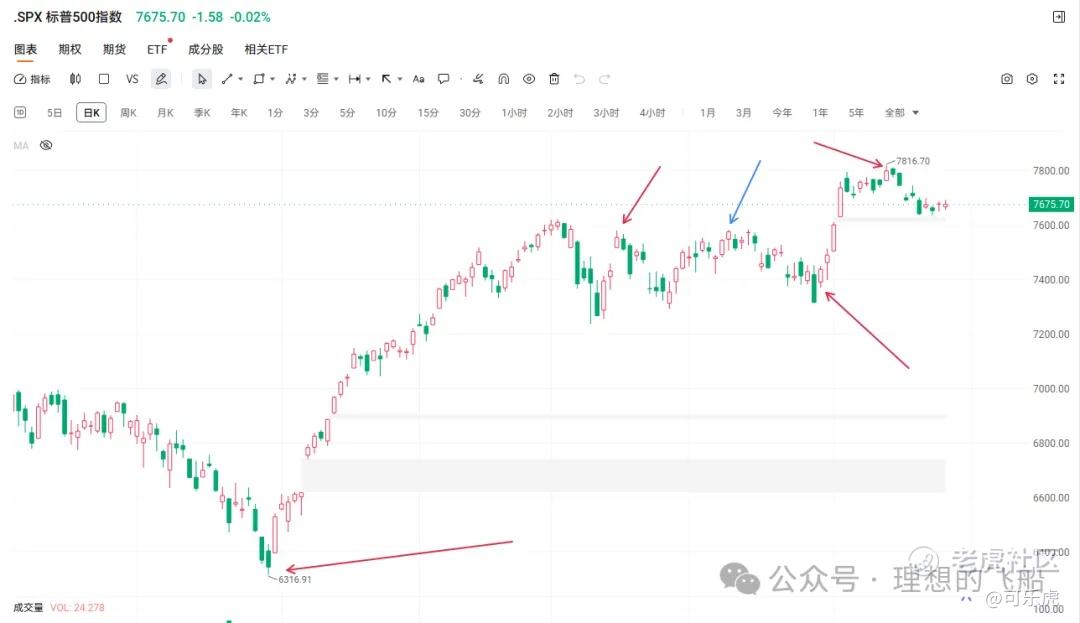1080x623 pixels.
Task: Take a chart snapshot with camera icon
Action: (x=1006, y=79)
